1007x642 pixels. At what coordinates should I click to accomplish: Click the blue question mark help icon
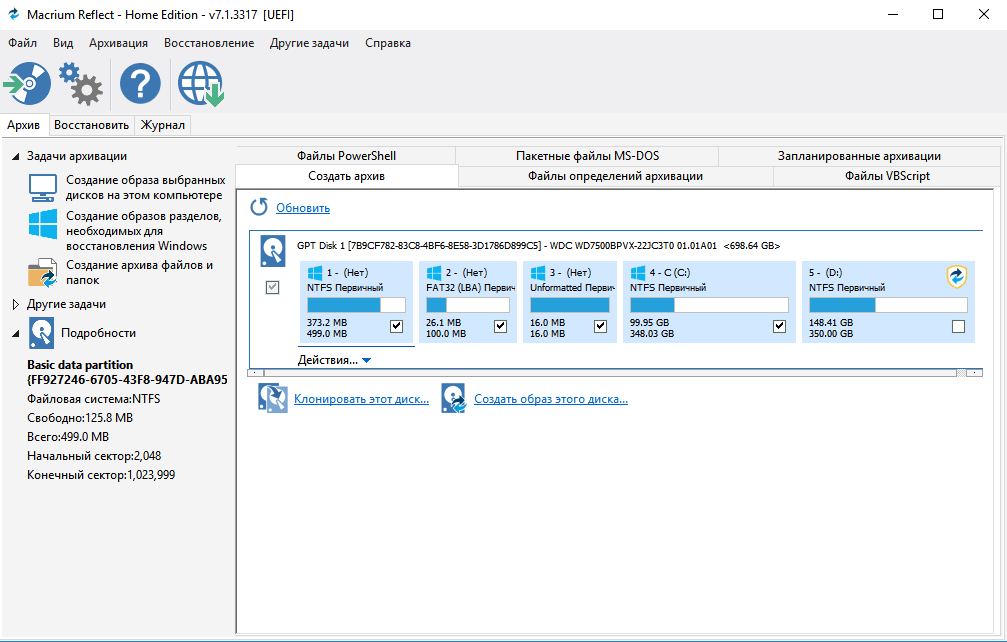140,83
